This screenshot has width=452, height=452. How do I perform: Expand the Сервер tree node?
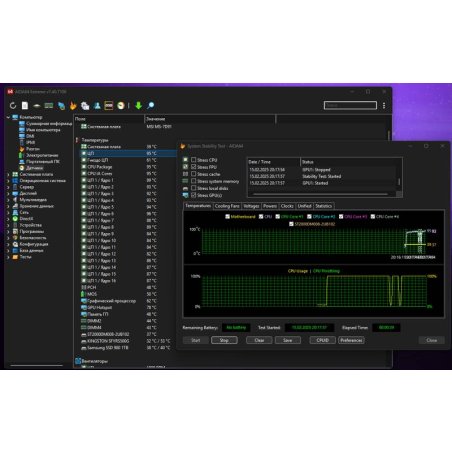tap(8, 187)
